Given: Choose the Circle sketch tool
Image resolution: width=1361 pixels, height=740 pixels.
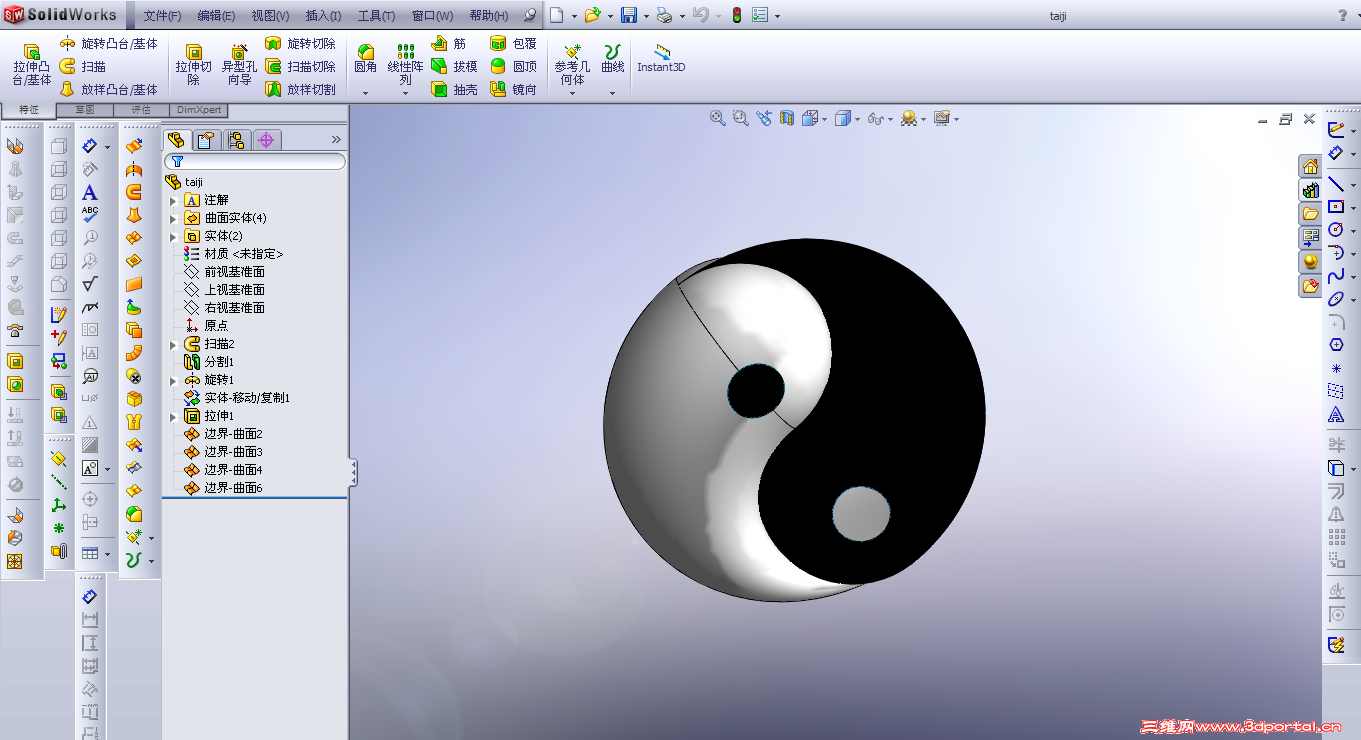Looking at the screenshot, I should (1336, 230).
